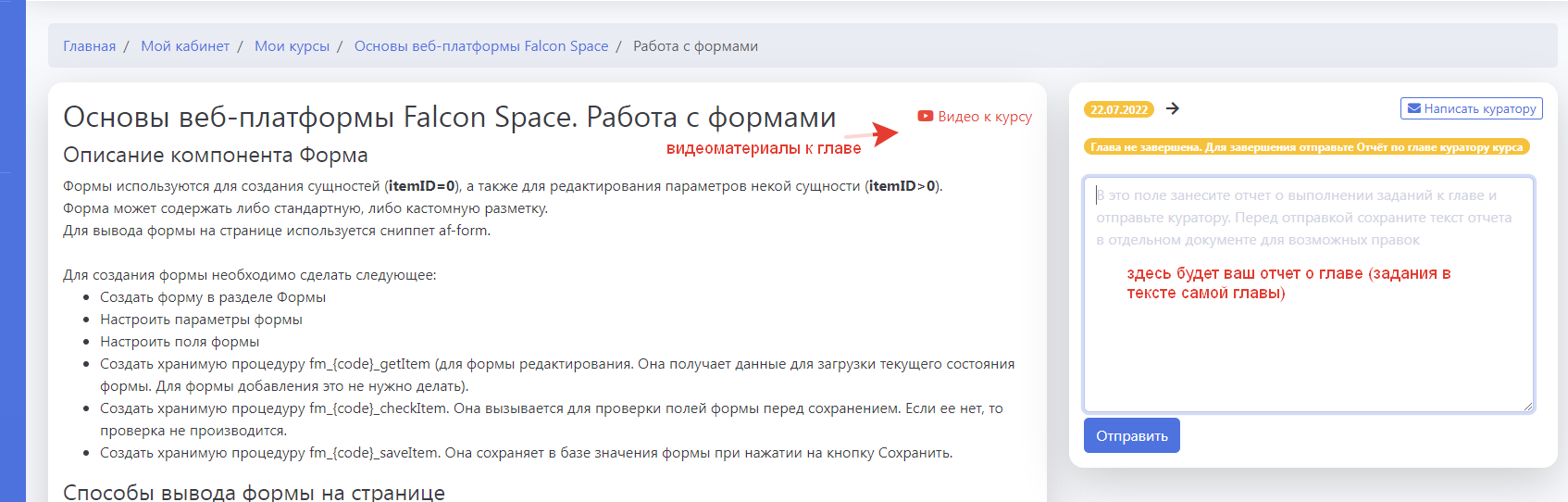
Task: Click the Описание компонента Форма heading
Action: [216, 155]
